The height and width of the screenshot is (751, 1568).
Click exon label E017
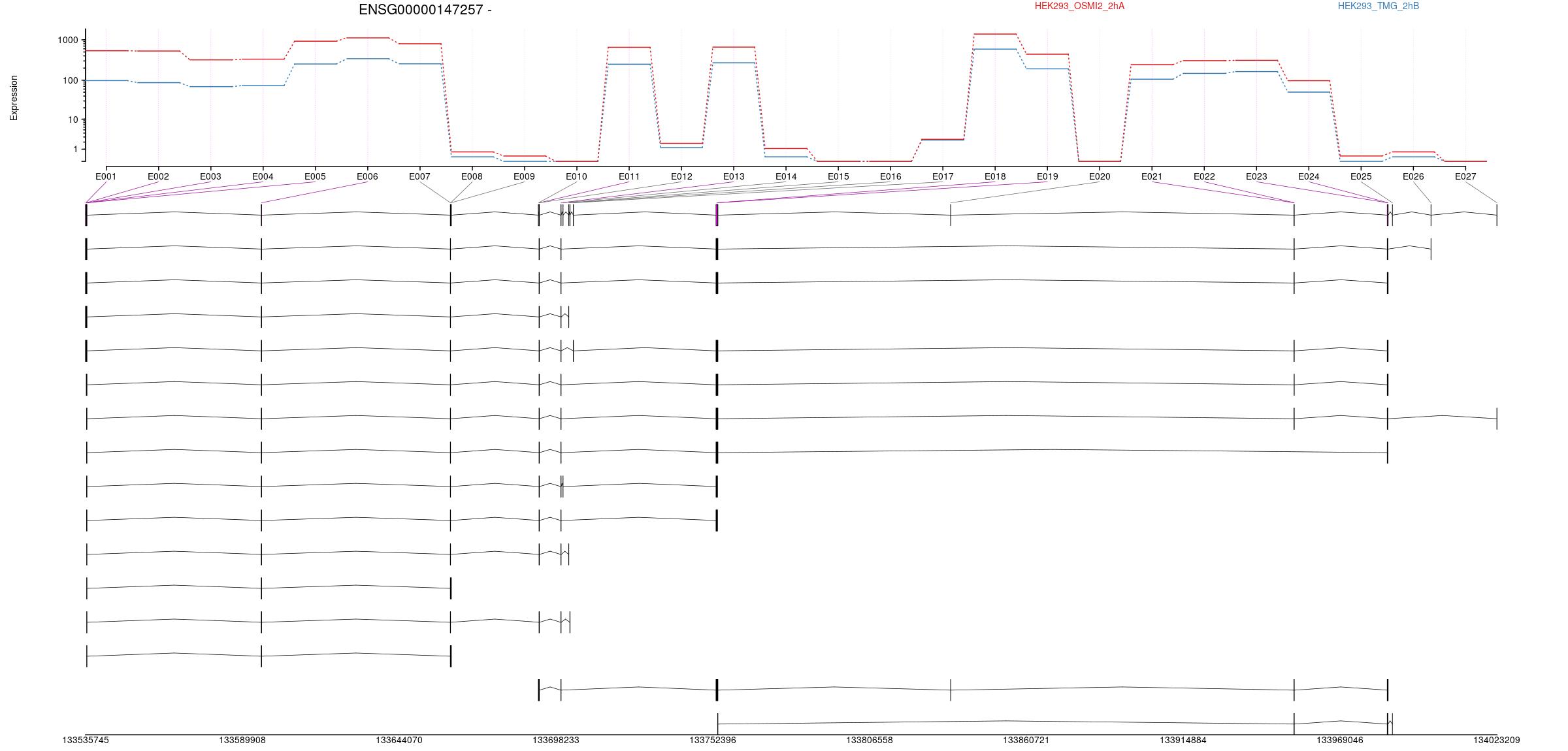pos(943,176)
